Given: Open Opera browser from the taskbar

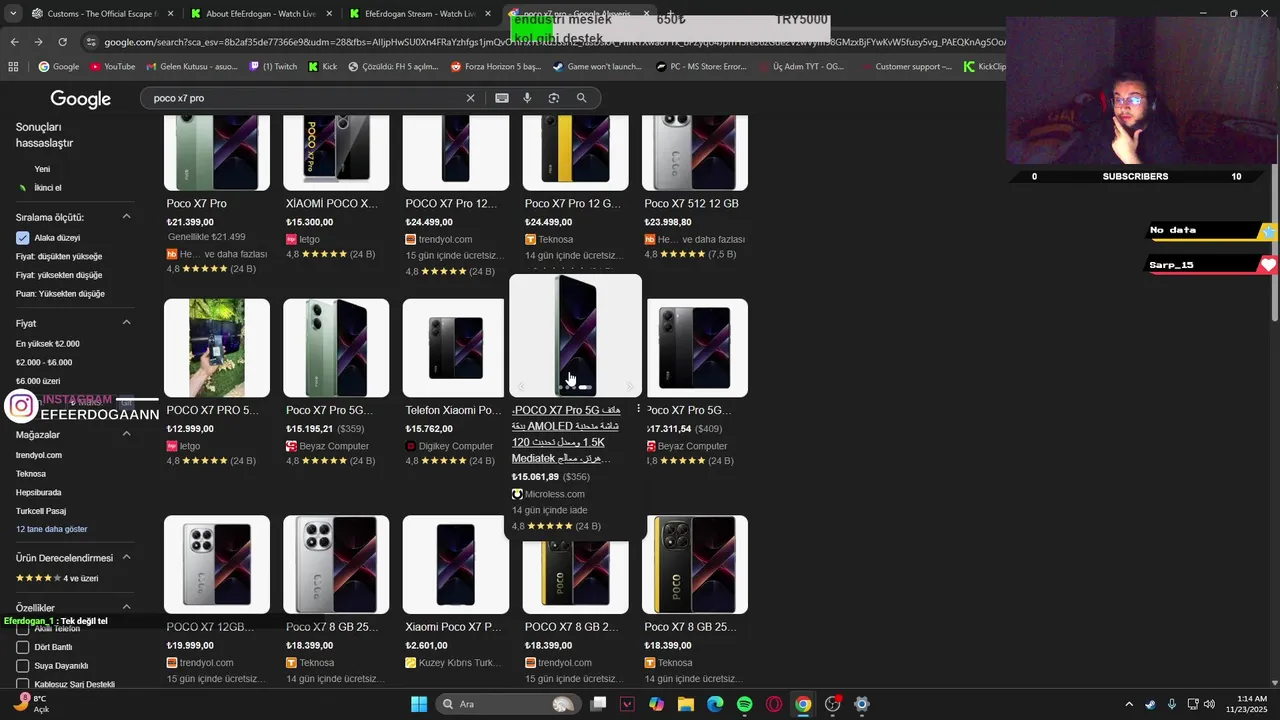Looking at the screenshot, I should coord(774,704).
